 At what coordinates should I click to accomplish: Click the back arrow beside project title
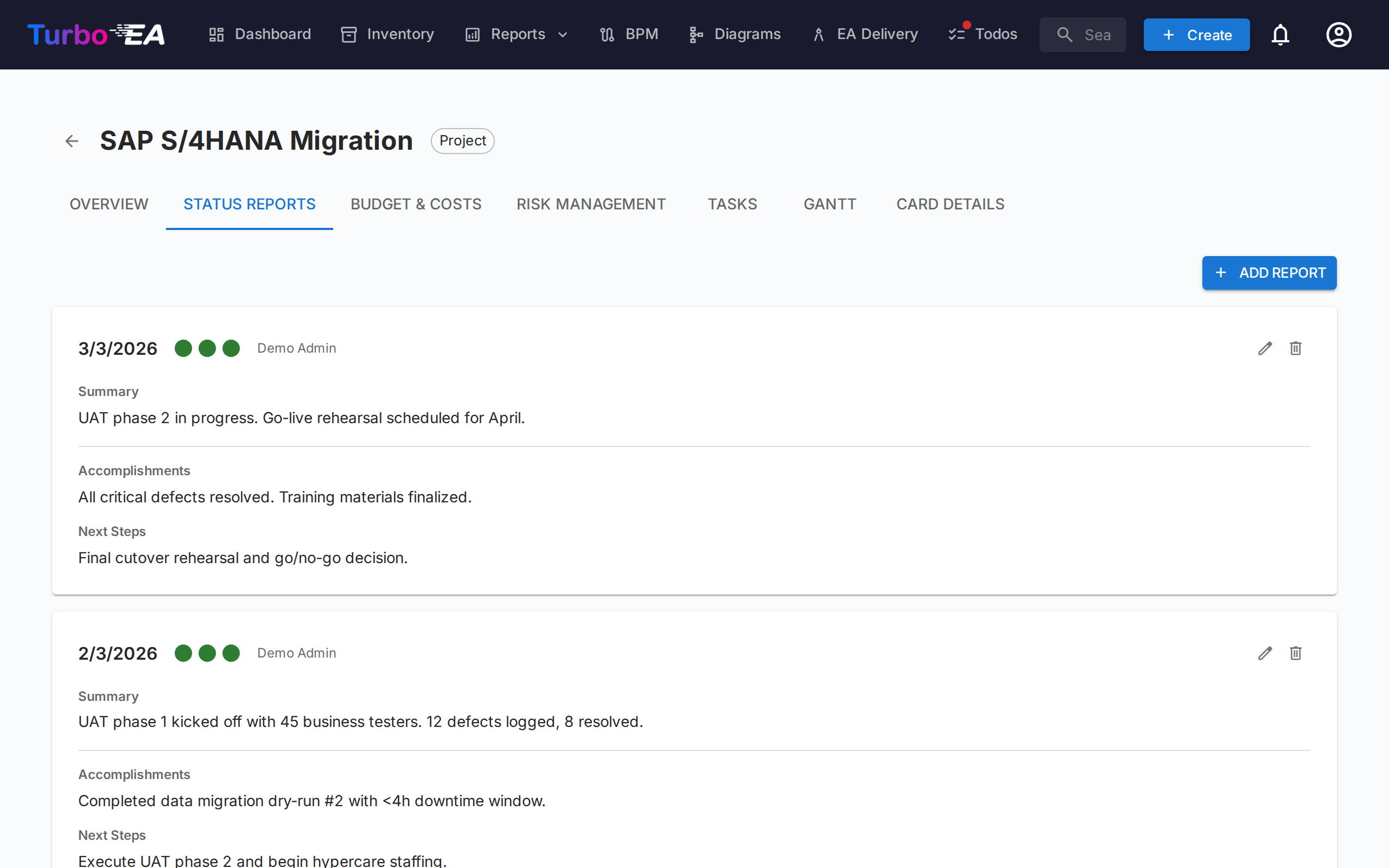72,141
